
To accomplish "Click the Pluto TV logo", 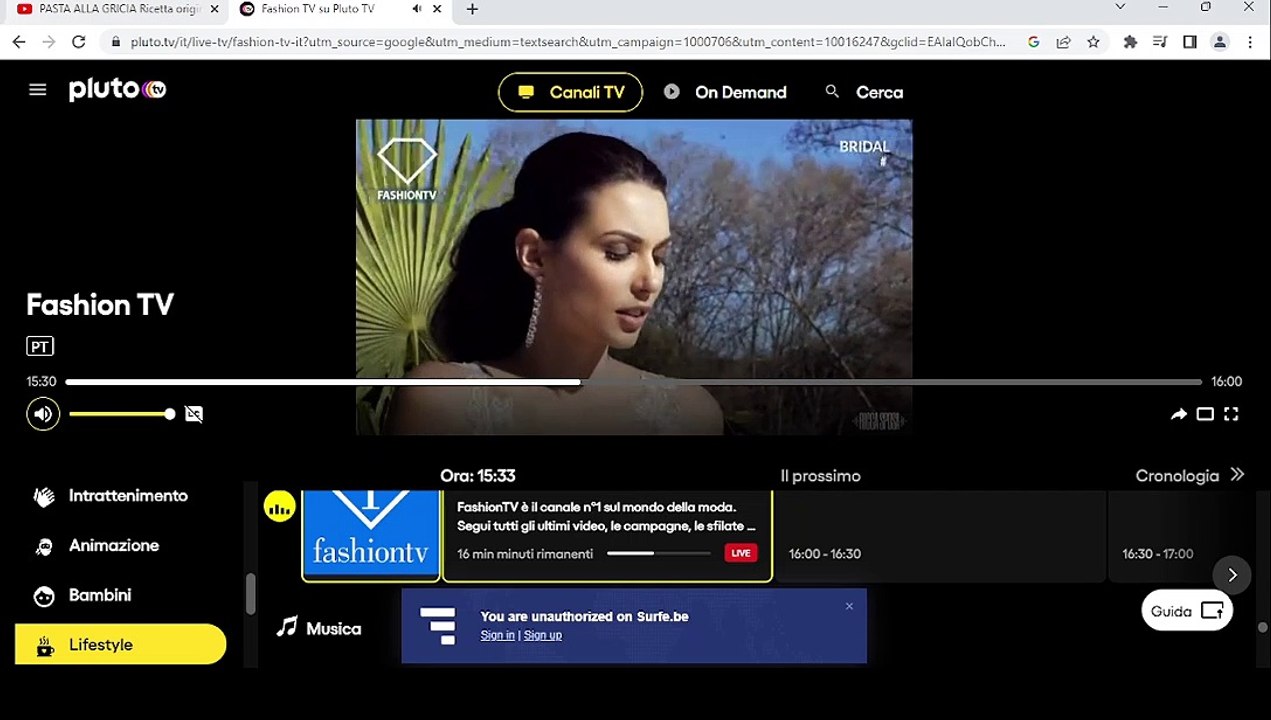I will [117, 89].
